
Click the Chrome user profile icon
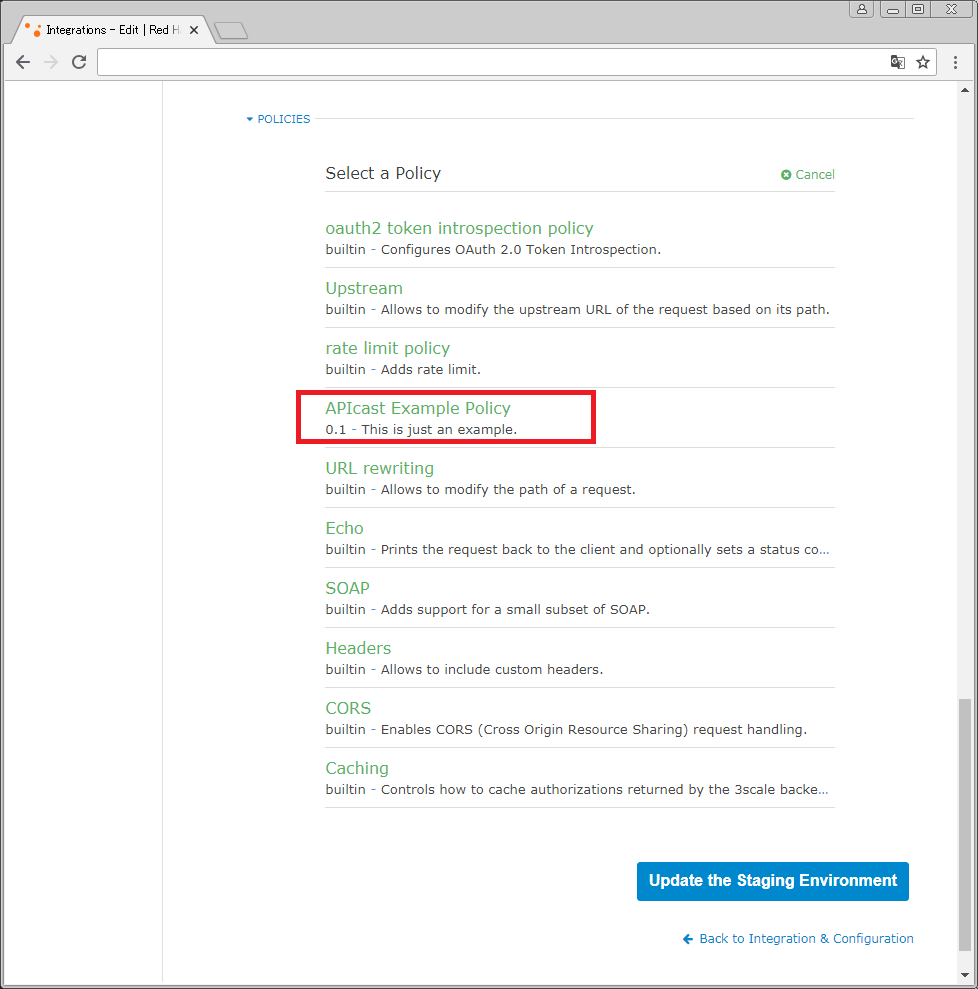click(x=861, y=9)
